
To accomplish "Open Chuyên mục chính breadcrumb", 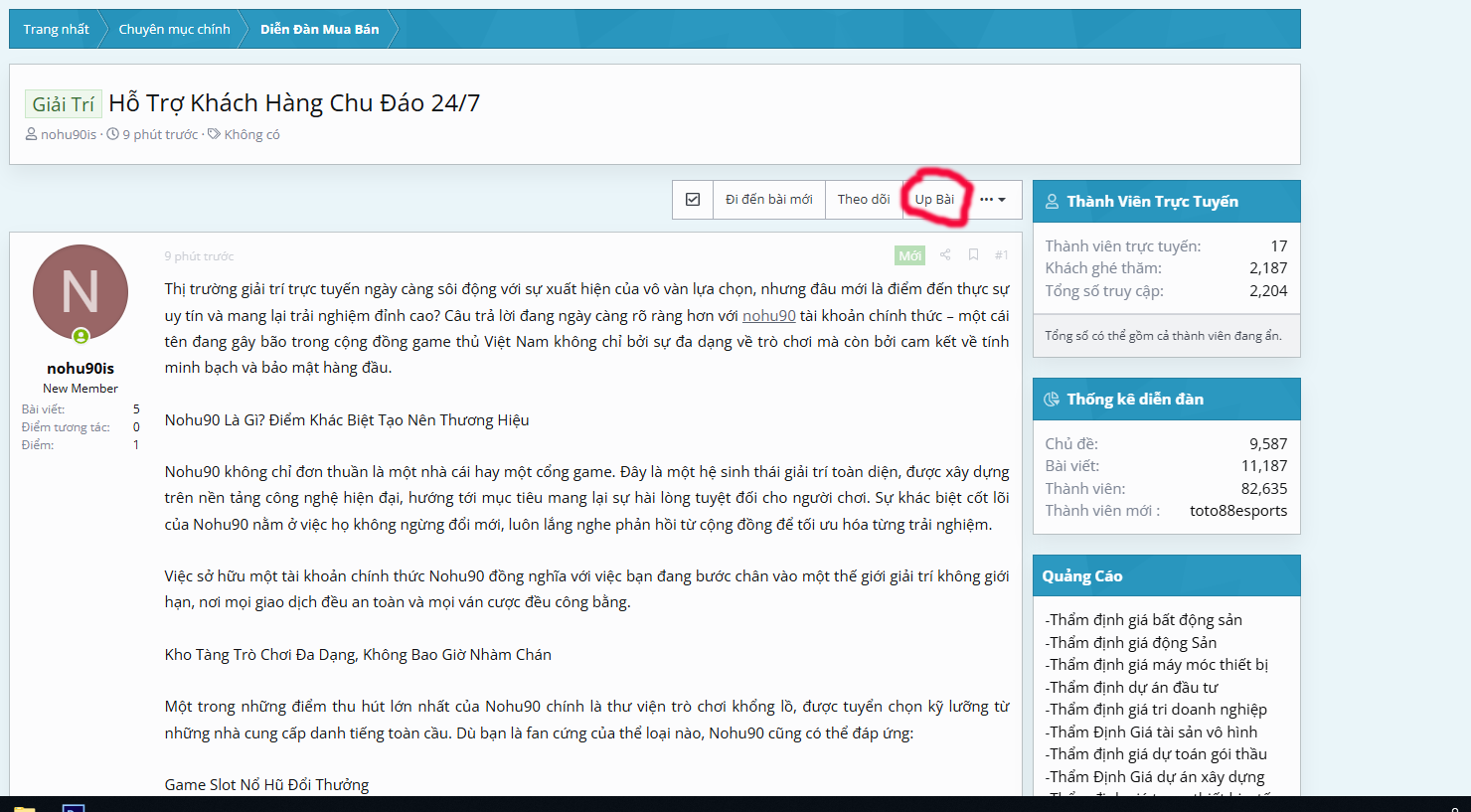I will coord(174,30).
